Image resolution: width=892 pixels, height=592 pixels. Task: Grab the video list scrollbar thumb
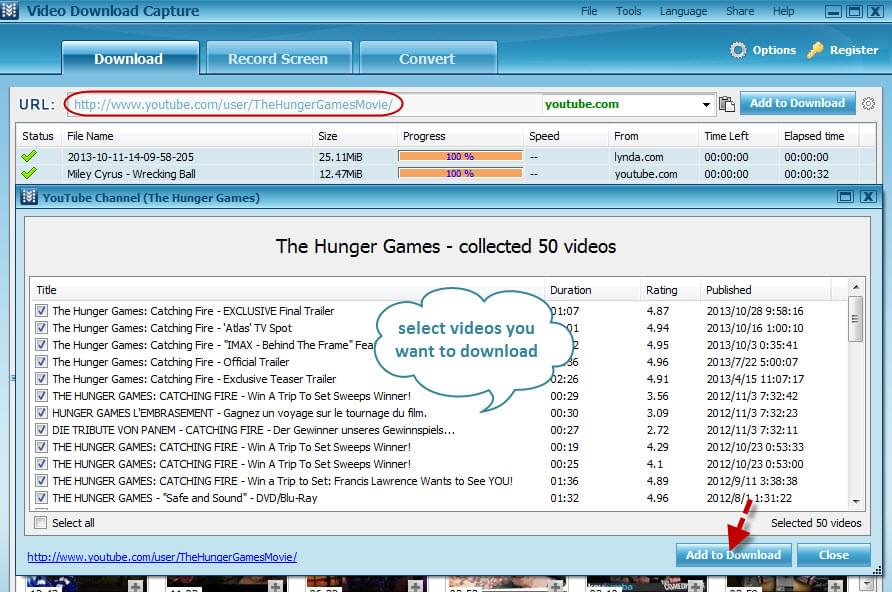tap(855, 319)
